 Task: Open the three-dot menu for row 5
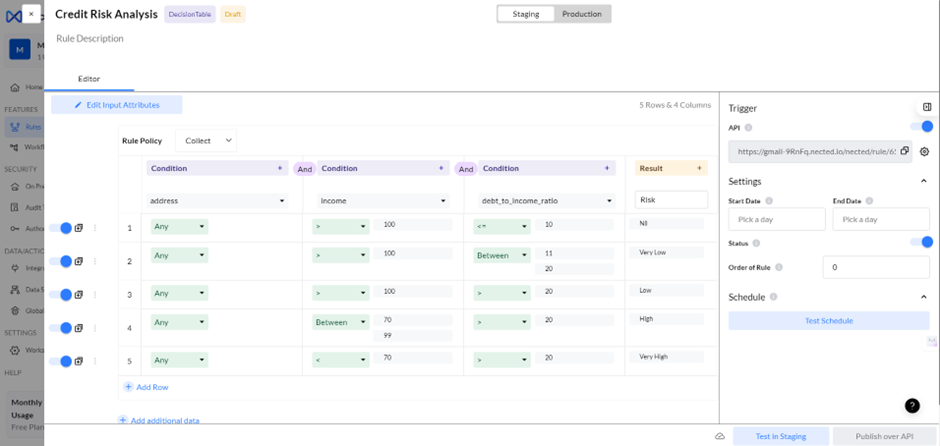point(95,361)
